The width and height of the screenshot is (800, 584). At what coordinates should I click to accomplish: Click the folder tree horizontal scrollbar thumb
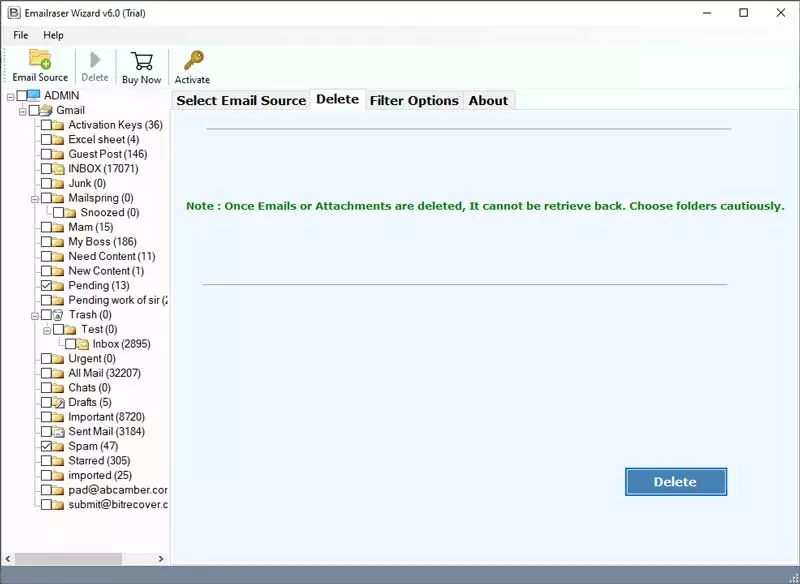[68, 558]
